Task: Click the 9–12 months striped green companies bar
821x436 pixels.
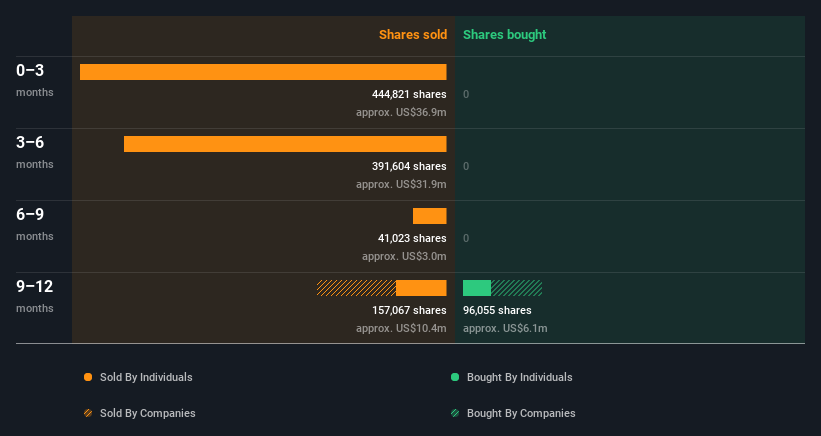Action: coord(516,288)
